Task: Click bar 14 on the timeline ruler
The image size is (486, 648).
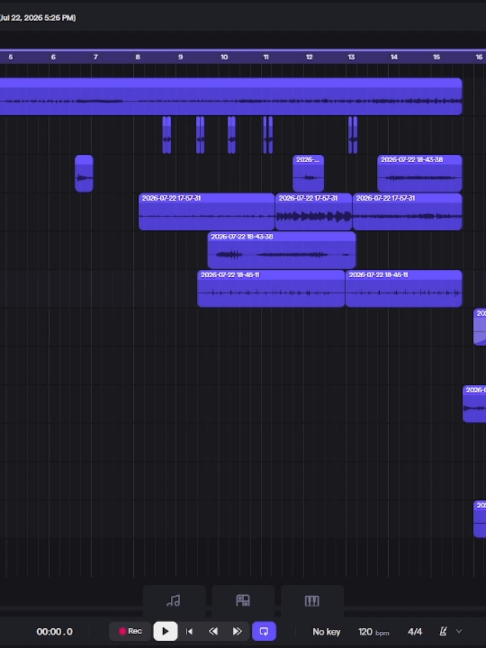Action: (394, 57)
